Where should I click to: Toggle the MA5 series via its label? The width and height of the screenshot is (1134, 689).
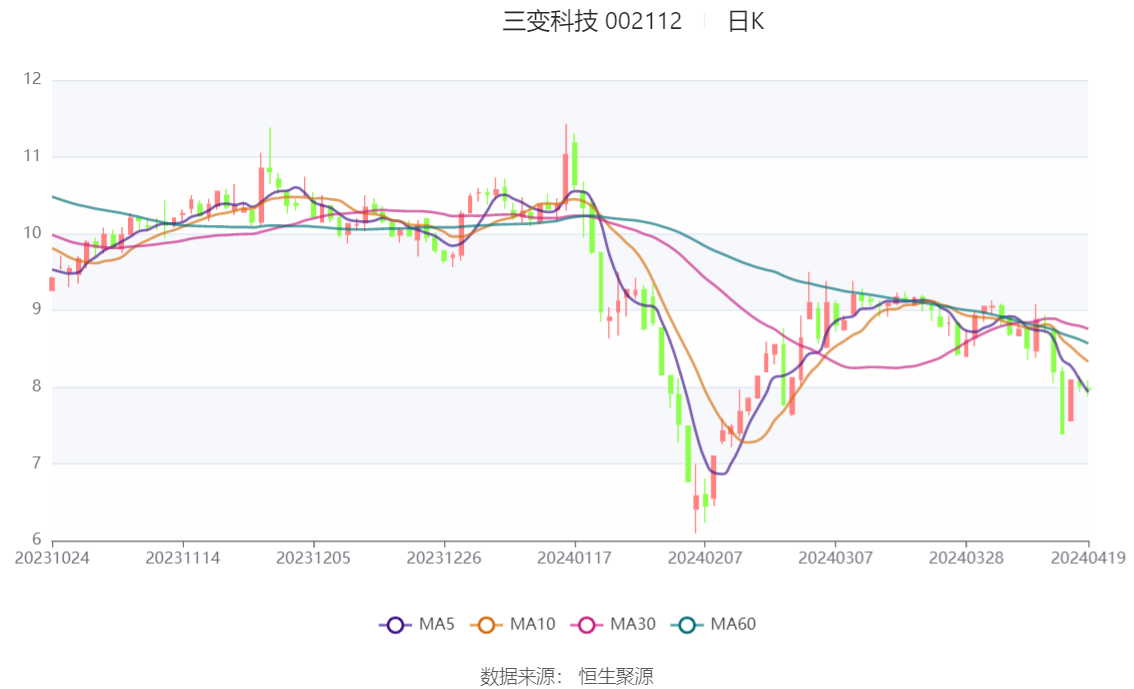point(436,625)
